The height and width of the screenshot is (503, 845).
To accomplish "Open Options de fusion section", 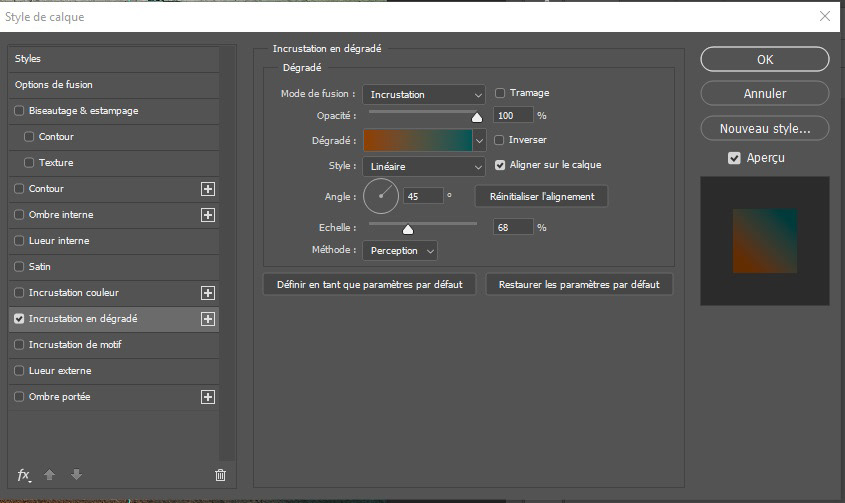I will pos(114,85).
